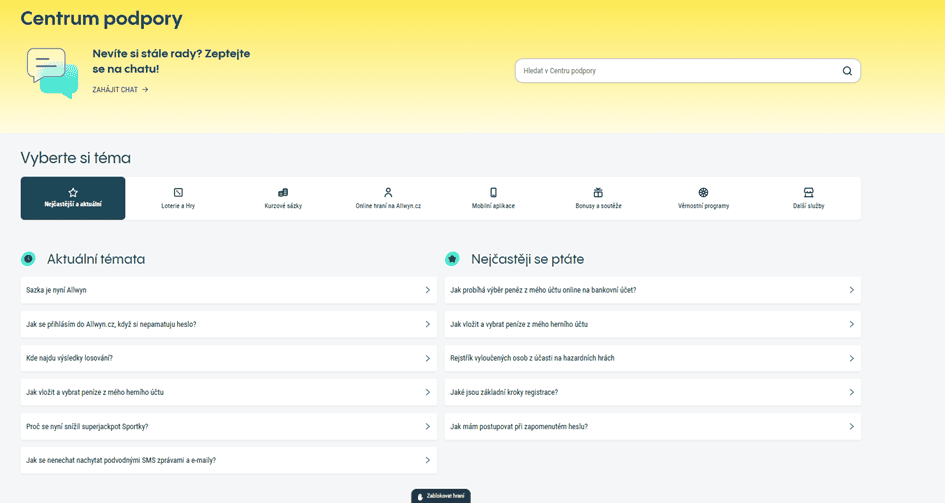This screenshot has height=503, width=945.
Task: Expand chevron on základní kroky registrace
Action: pos(852,392)
